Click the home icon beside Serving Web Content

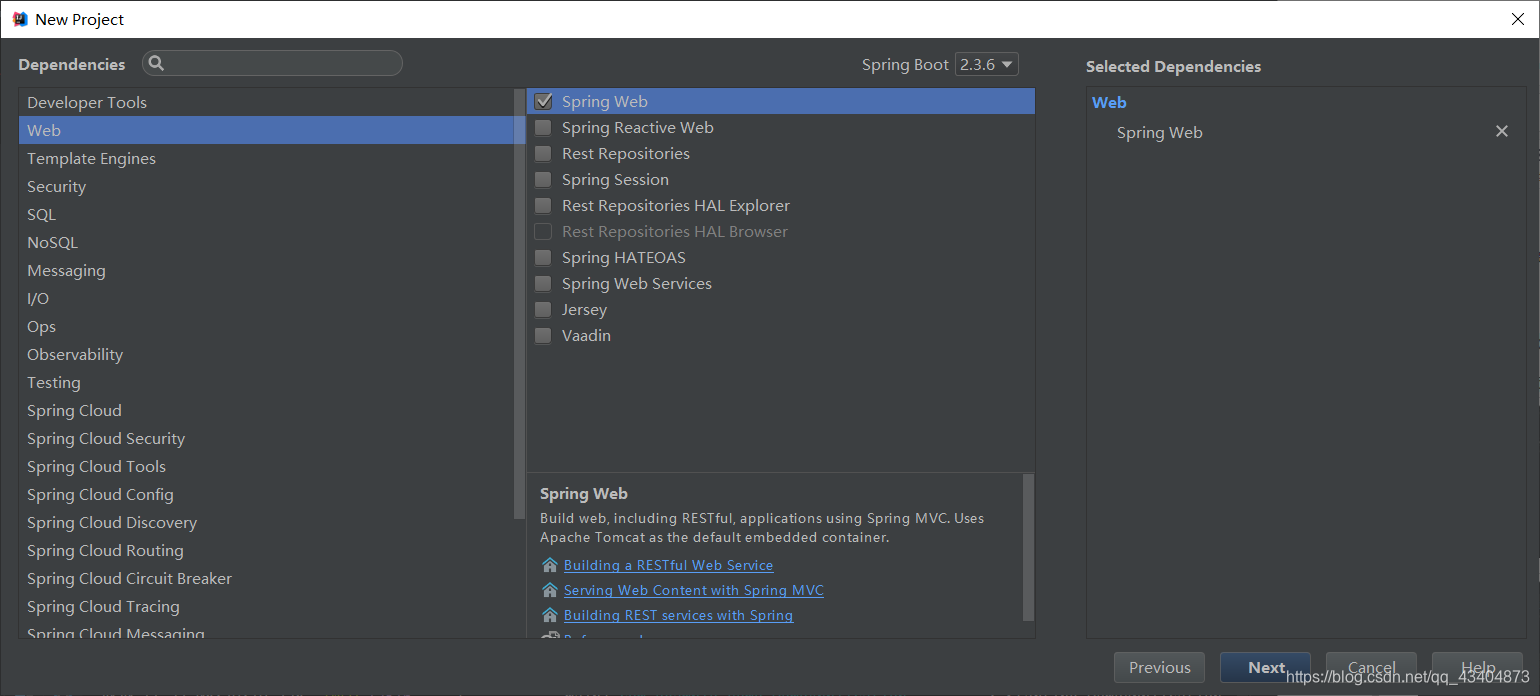pyautogui.click(x=549, y=591)
